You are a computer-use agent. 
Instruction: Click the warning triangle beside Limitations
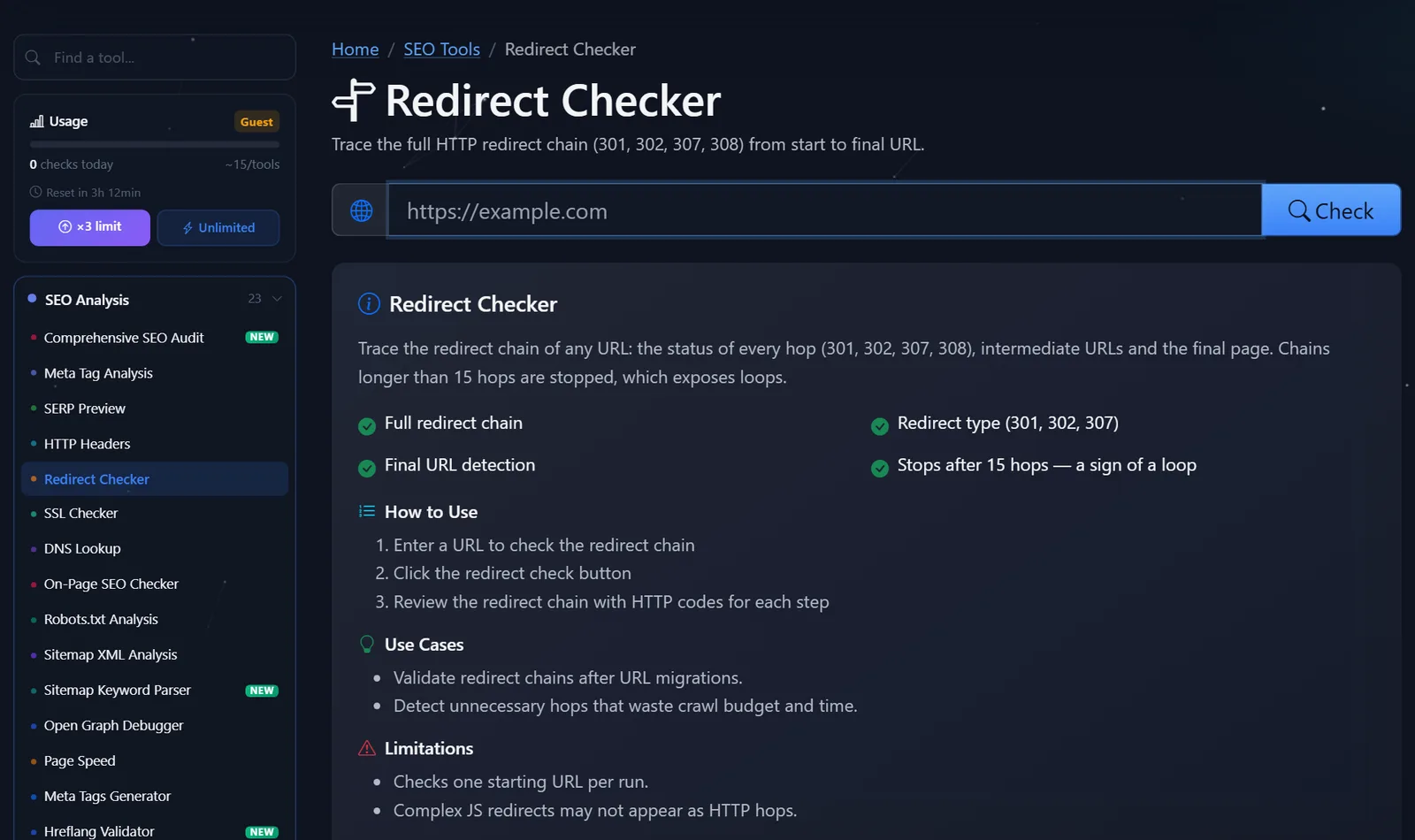pos(367,748)
